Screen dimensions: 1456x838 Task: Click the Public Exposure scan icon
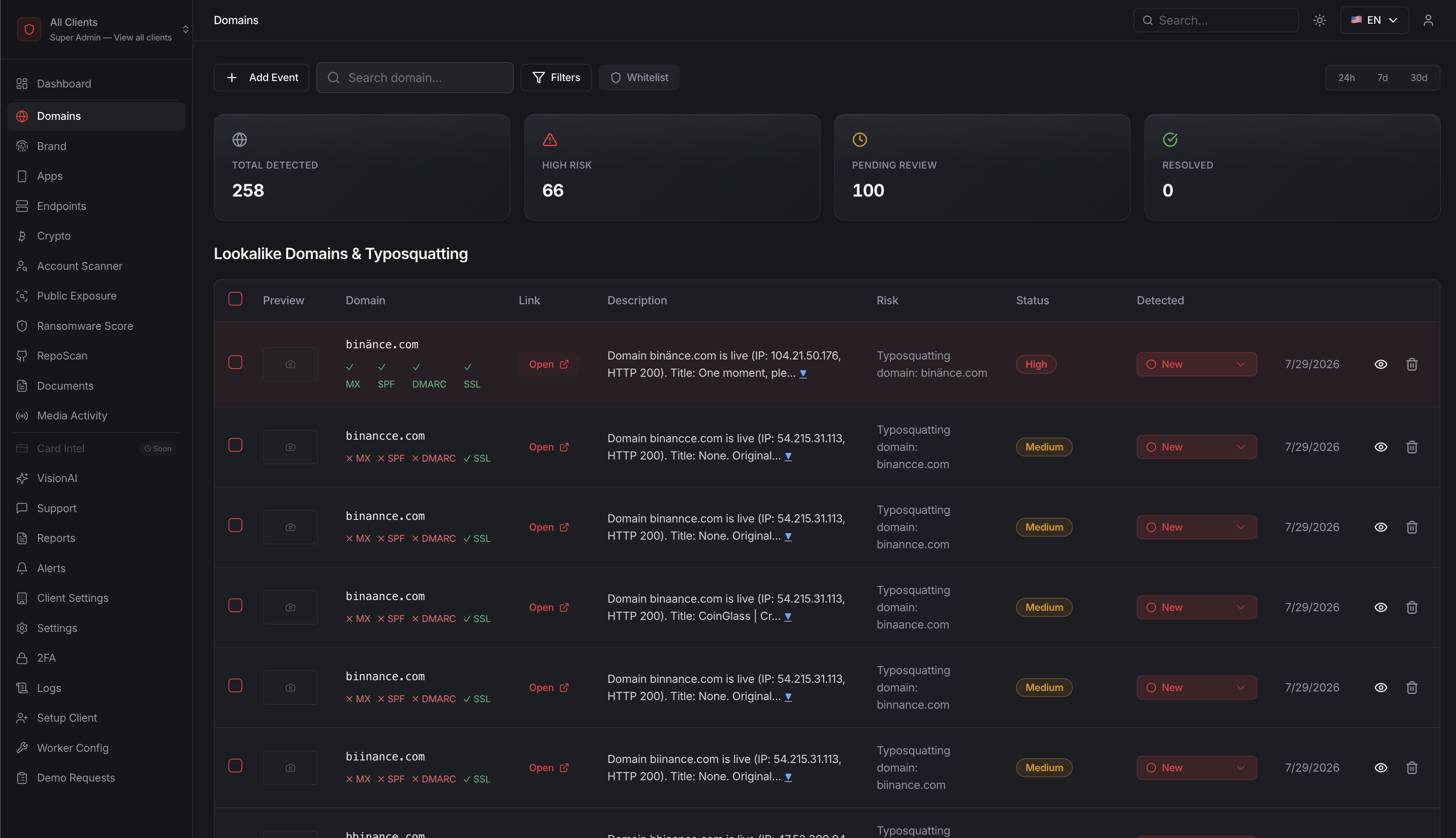click(22, 296)
